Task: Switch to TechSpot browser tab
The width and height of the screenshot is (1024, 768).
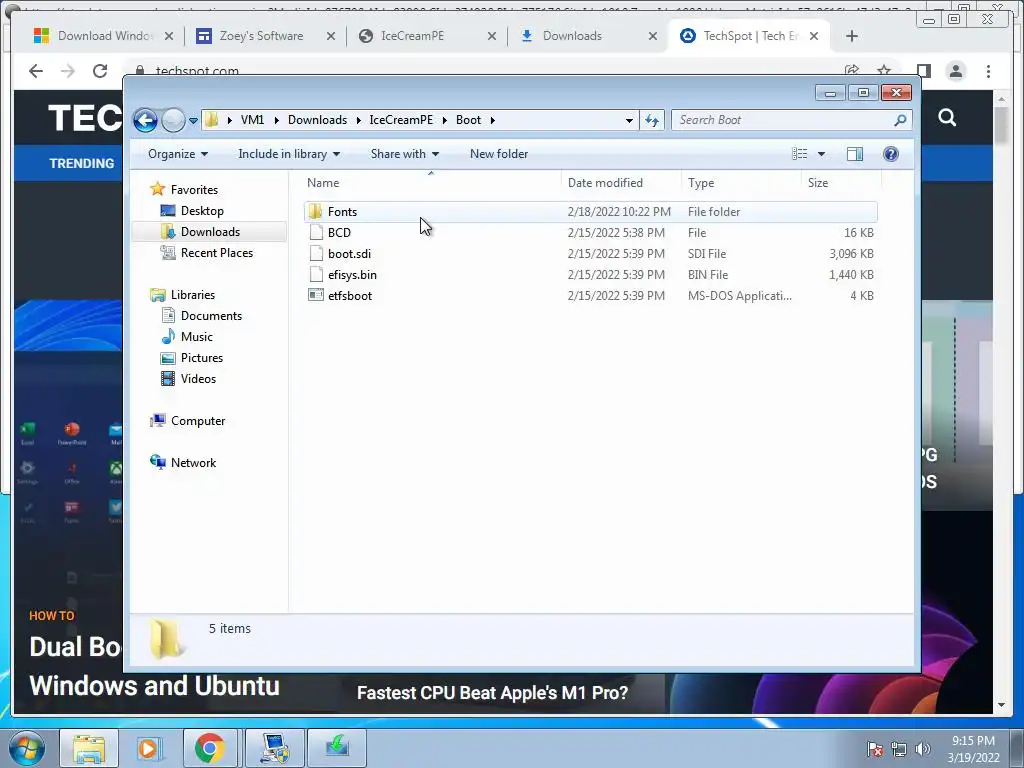Action: coord(749,36)
